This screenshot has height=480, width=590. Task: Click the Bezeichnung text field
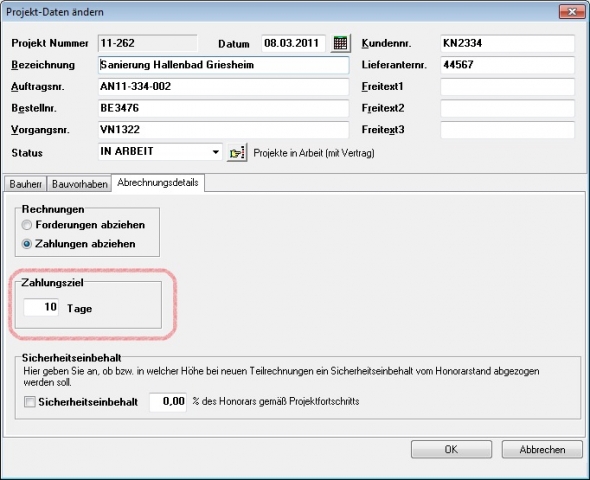click(224, 65)
